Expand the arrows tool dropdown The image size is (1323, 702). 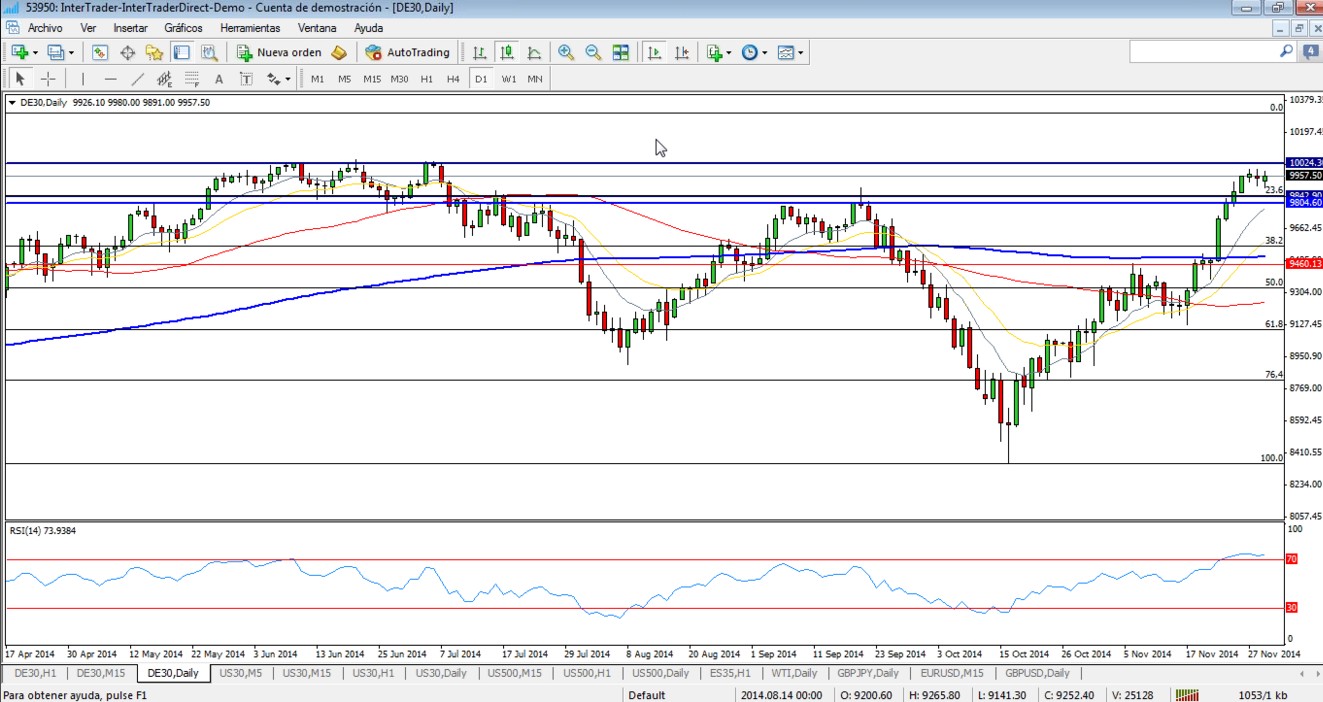click(x=288, y=78)
